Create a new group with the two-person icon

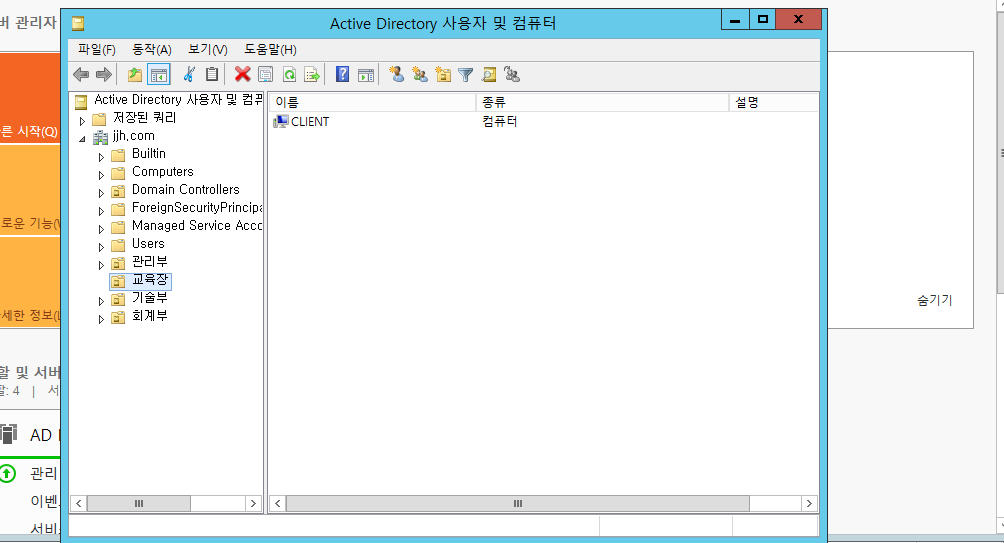point(419,75)
